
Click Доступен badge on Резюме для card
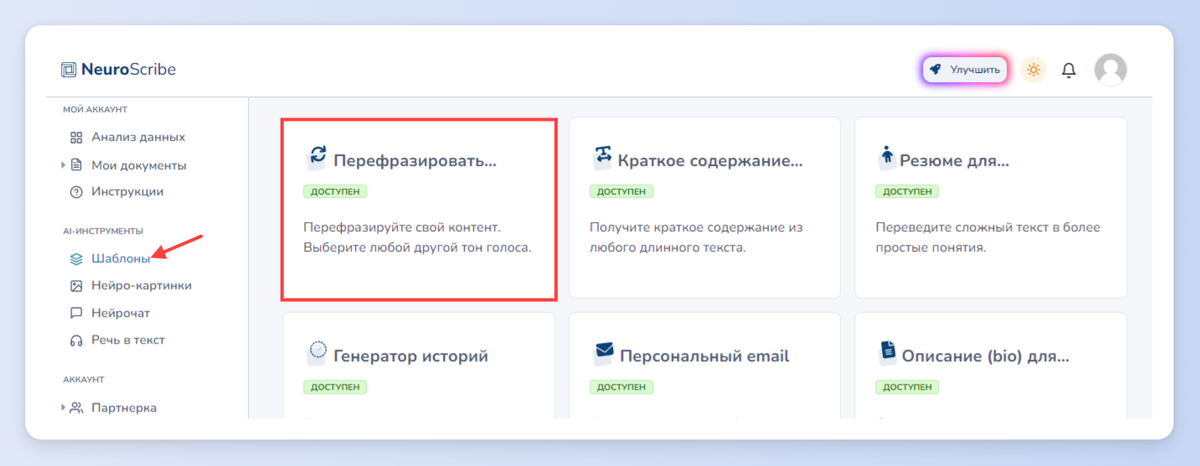pyautogui.click(x=907, y=191)
